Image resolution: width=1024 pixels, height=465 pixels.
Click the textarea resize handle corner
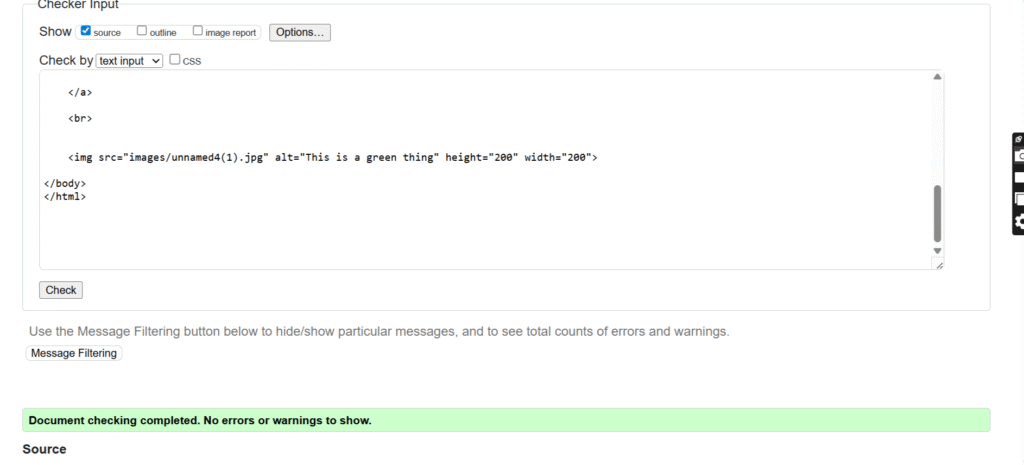[x=938, y=264]
